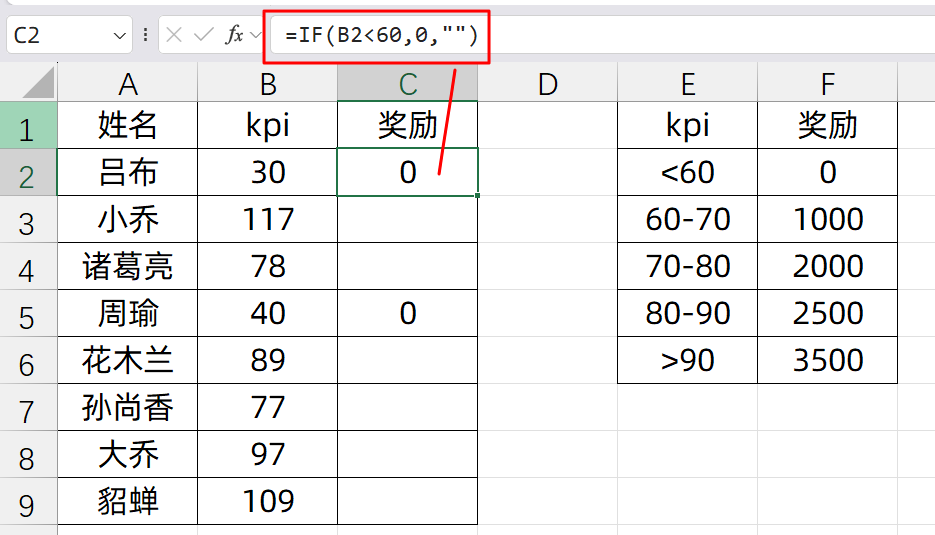Click cell A8 containing 大乔
This screenshot has width=935, height=535.
(x=128, y=454)
